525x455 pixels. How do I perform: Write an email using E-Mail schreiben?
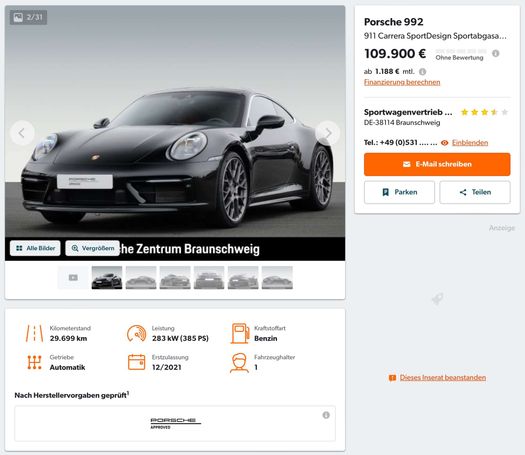click(437, 164)
